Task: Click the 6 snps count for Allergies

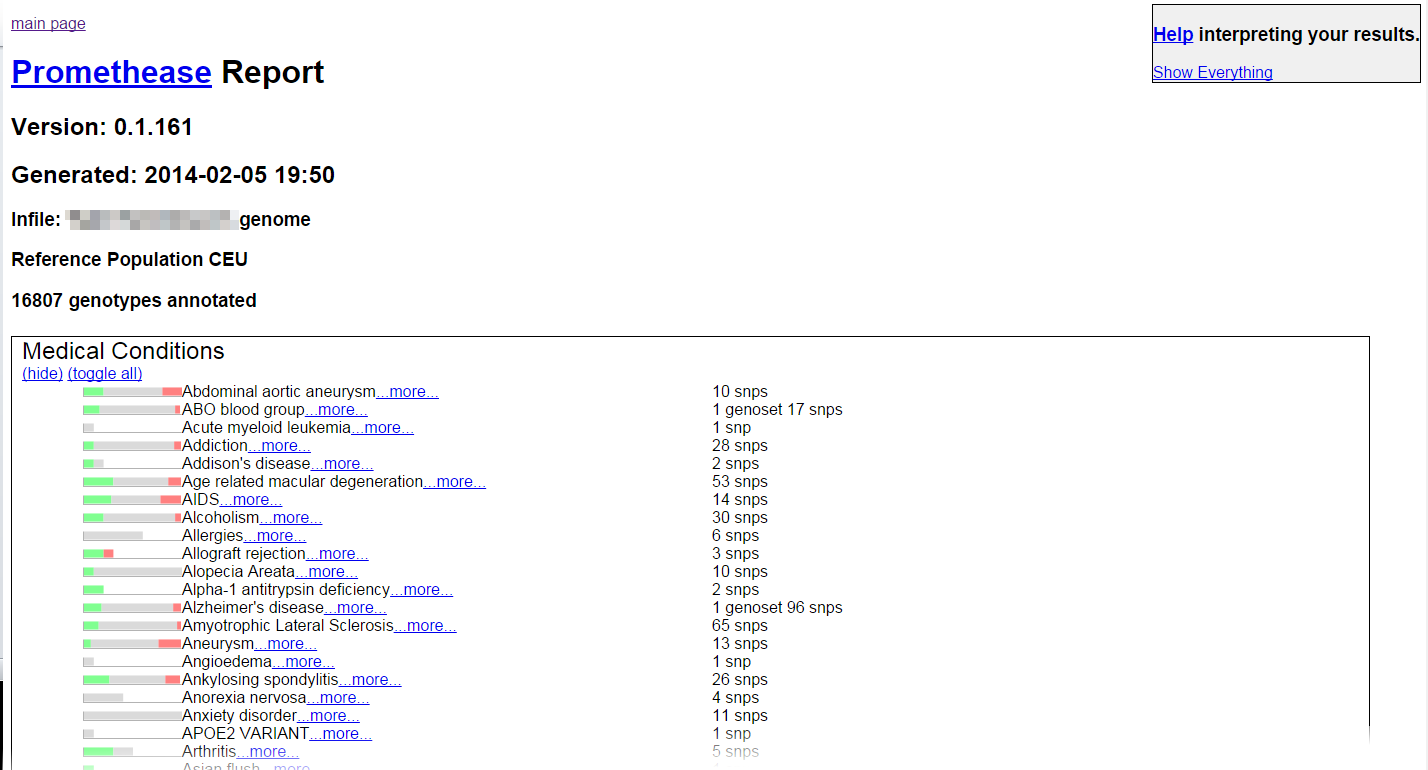Action: coord(736,536)
